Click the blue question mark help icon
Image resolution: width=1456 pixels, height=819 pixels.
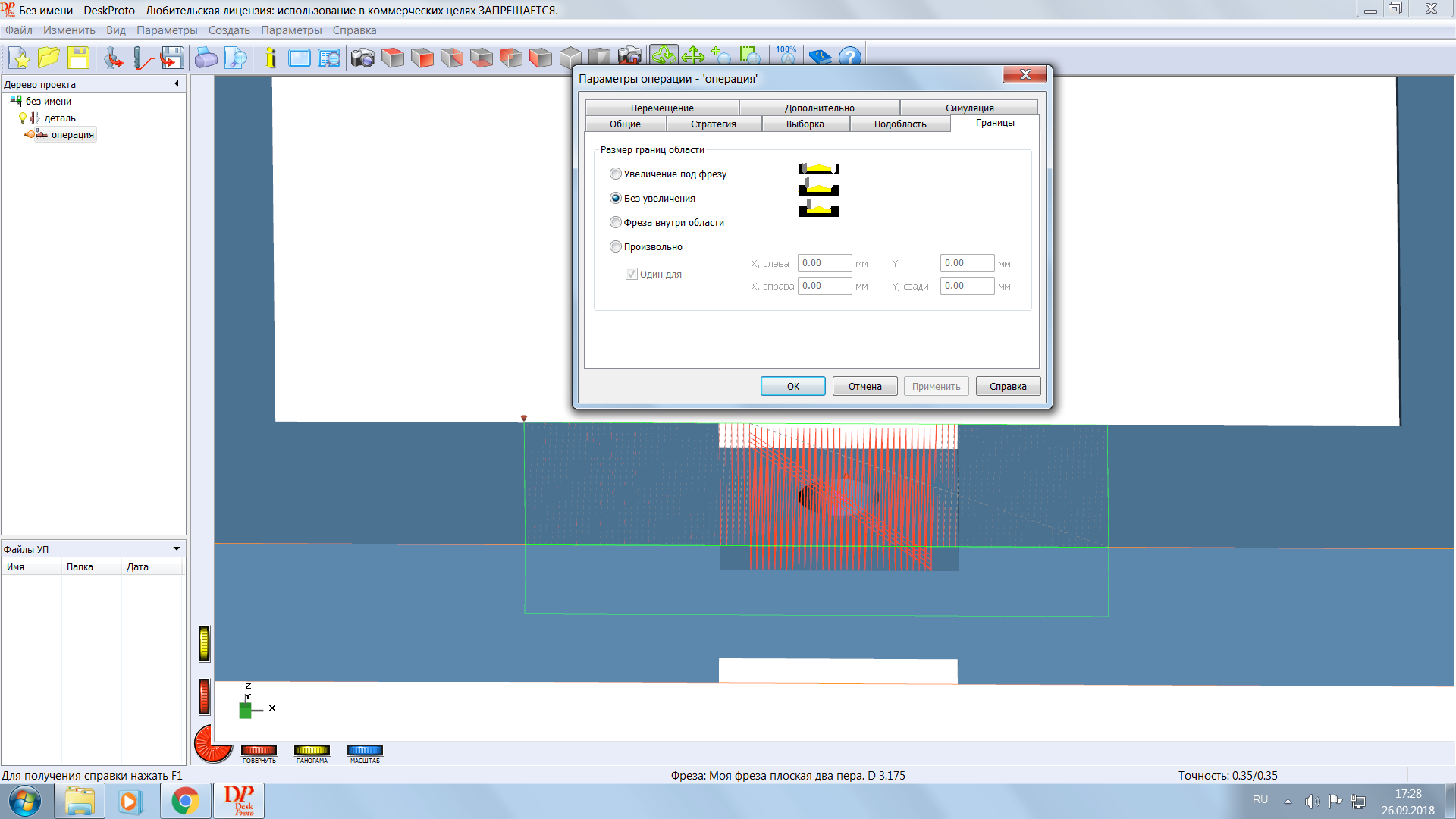coord(850,57)
